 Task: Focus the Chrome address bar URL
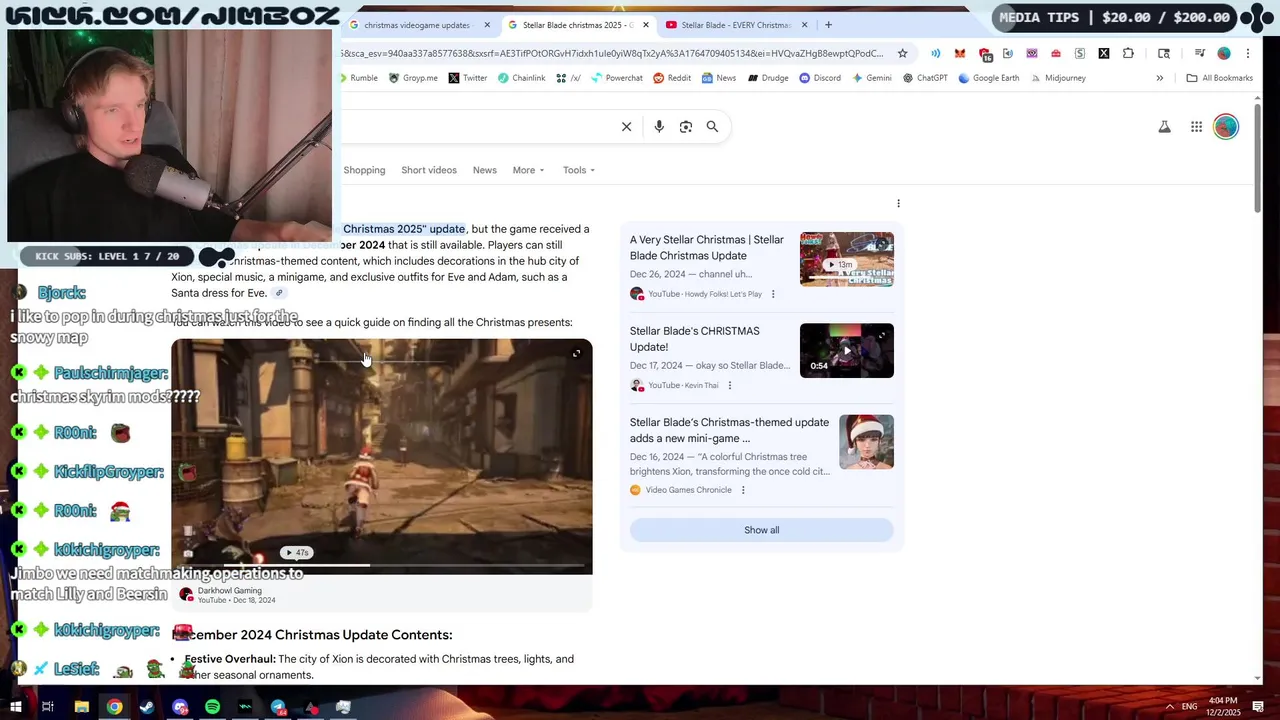point(612,53)
